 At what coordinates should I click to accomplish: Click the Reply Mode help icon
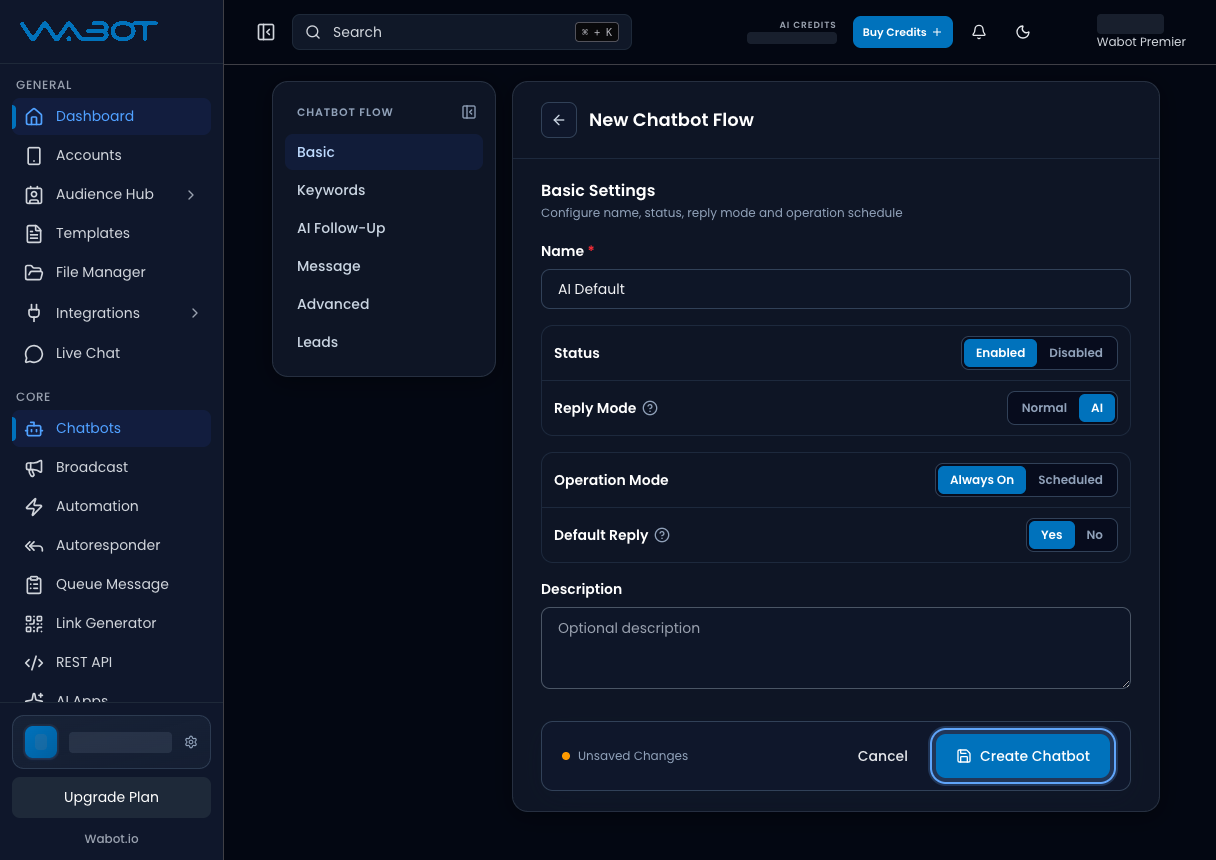[650, 408]
